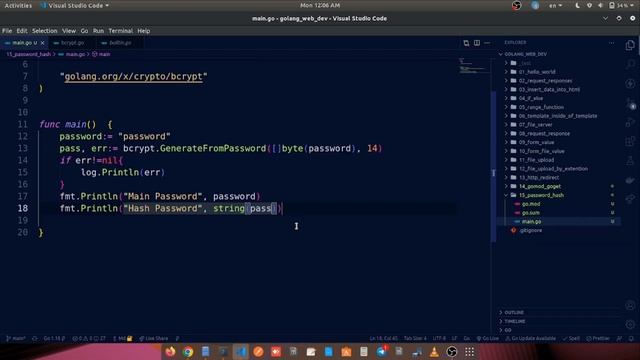Open the File menu

[7, 31]
